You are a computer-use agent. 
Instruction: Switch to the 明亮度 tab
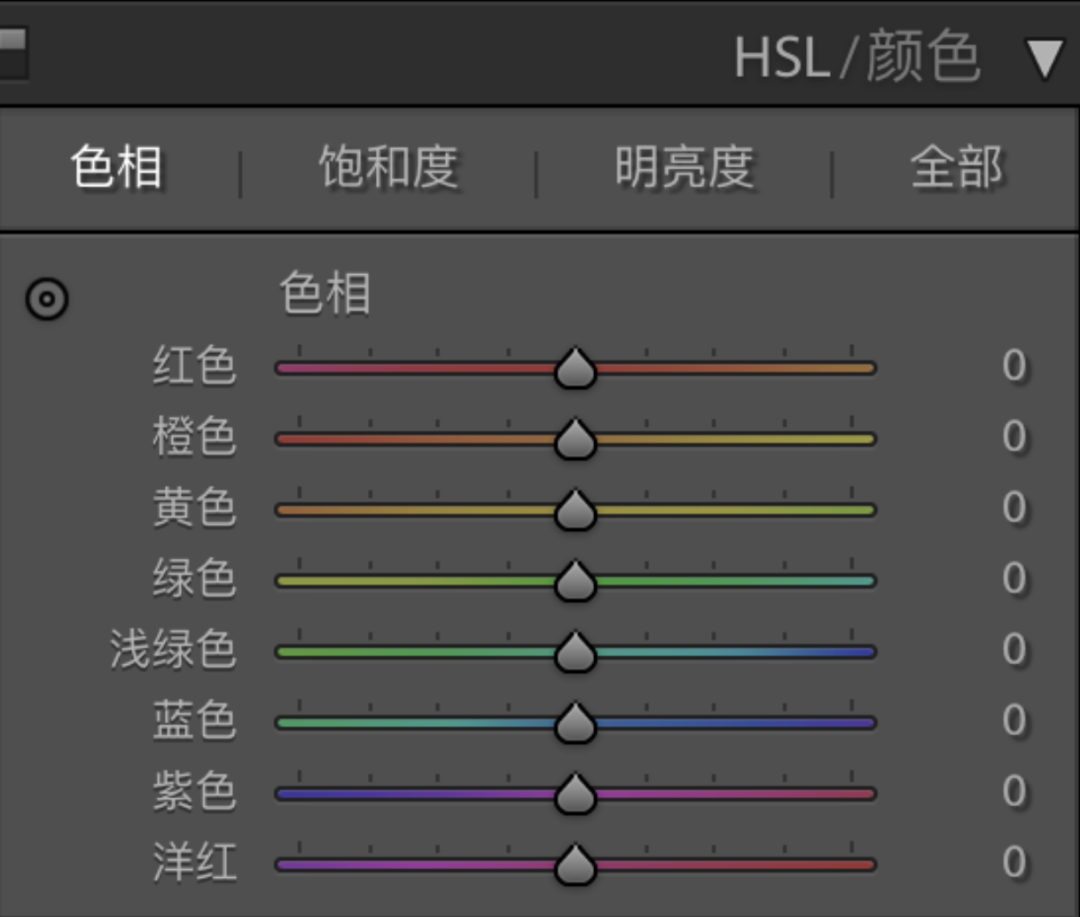tap(684, 167)
